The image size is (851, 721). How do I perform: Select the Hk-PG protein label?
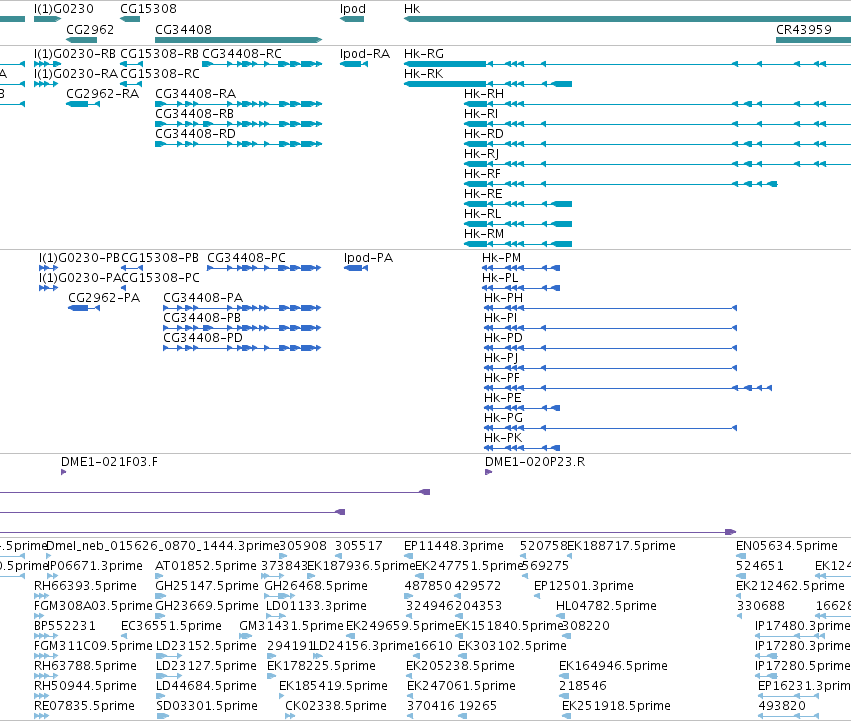click(x=503, y=418)
